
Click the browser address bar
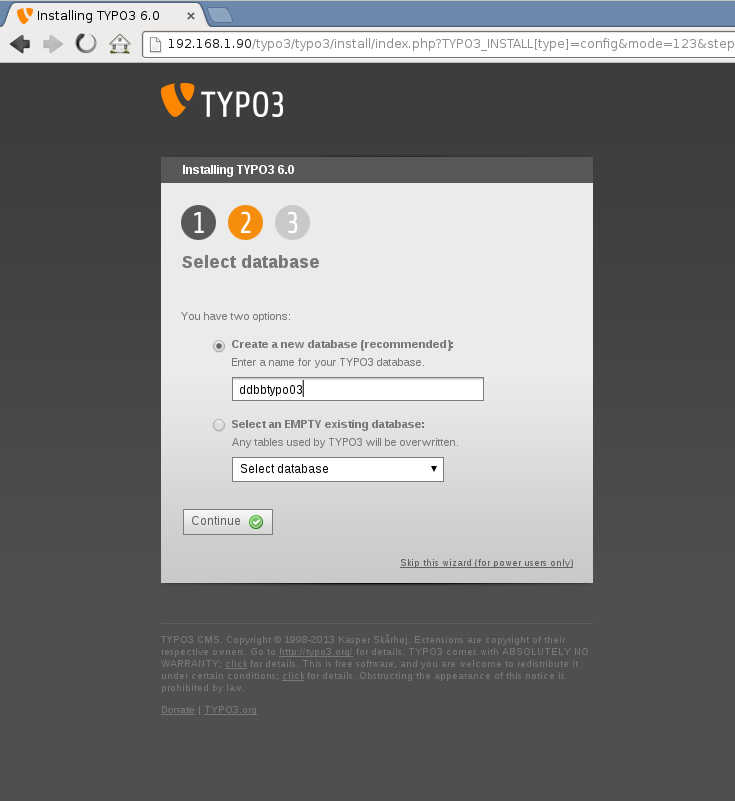tap(440, 44)
